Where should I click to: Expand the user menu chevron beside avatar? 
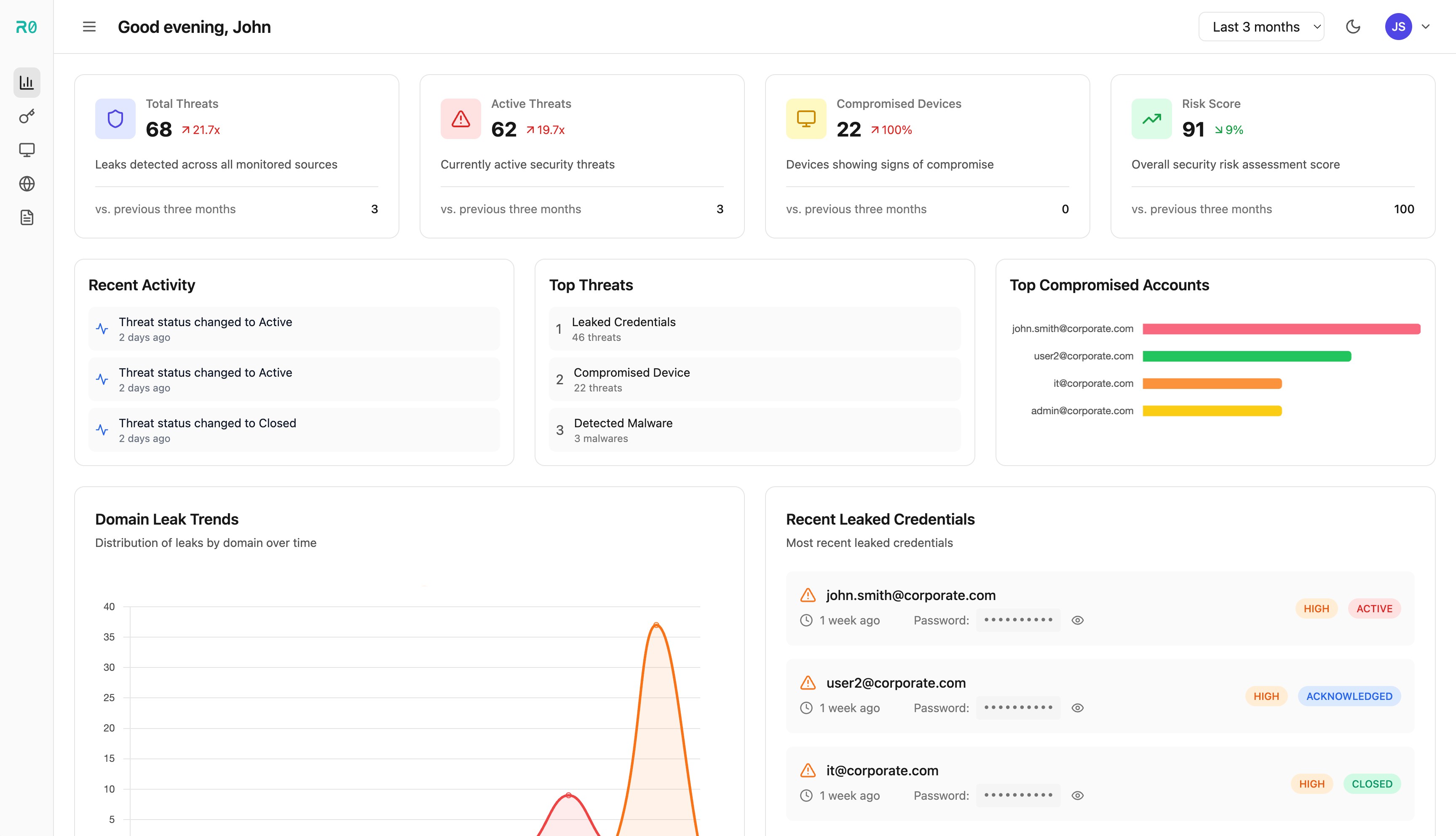[1426, 27]
